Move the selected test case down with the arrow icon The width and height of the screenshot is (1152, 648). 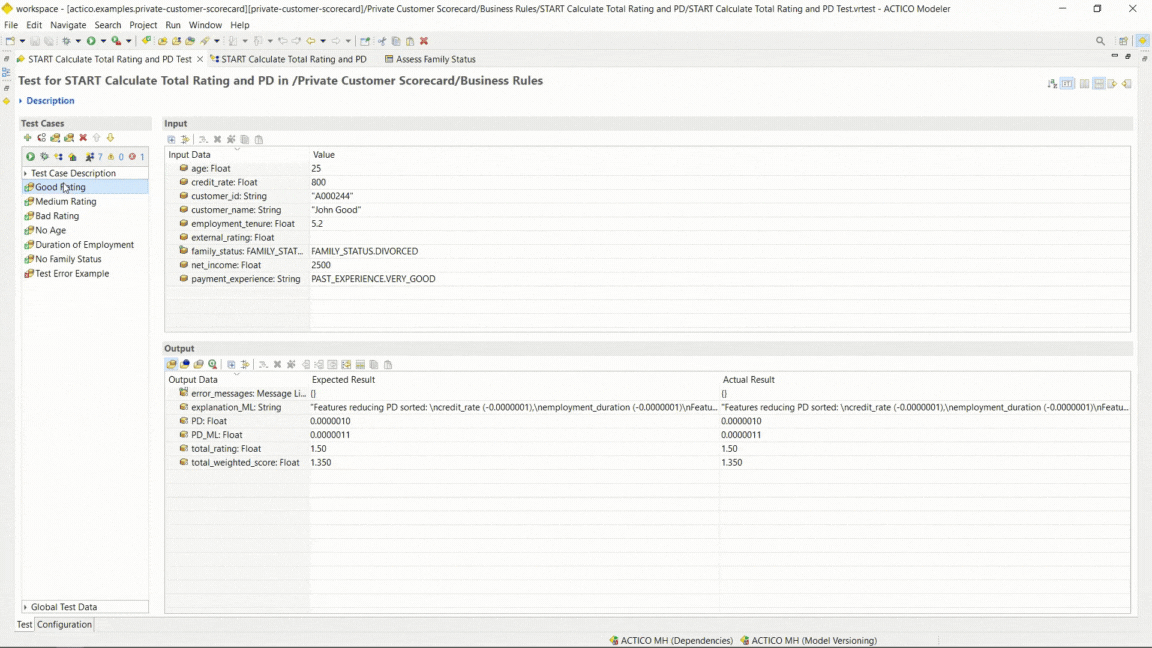point(110,138)
